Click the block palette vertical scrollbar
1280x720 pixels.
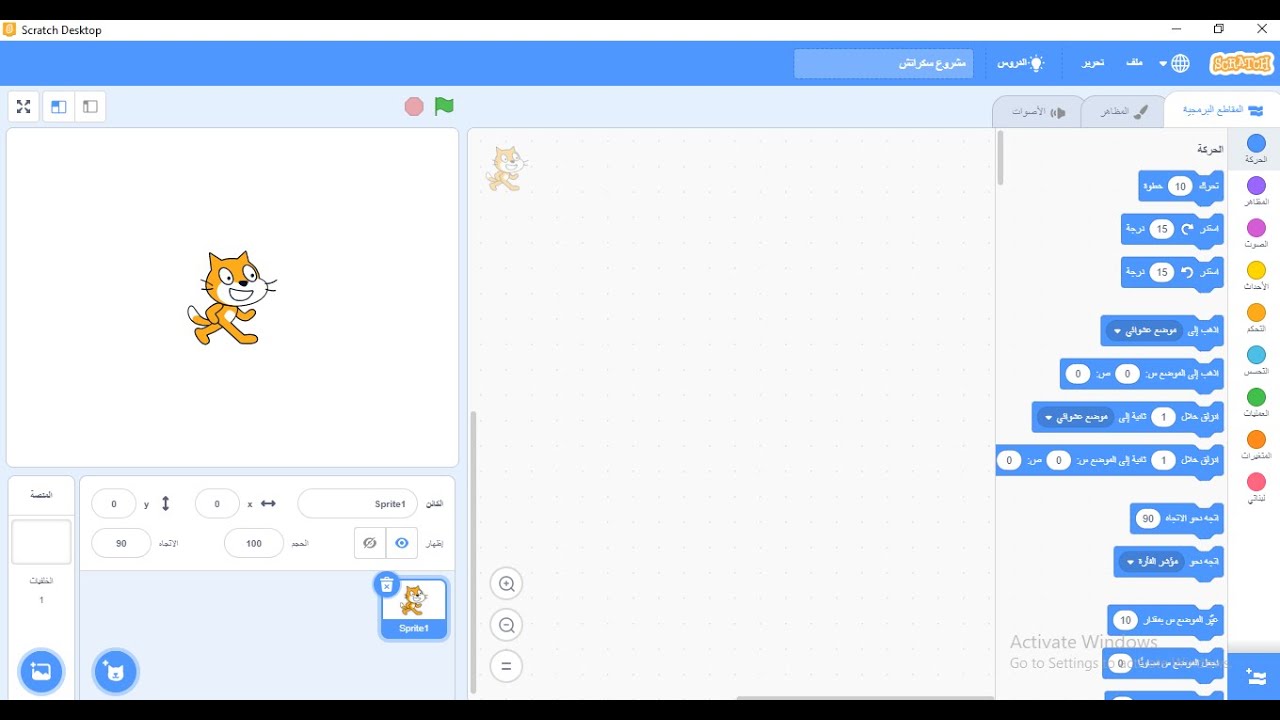(x=1000, y=158)
